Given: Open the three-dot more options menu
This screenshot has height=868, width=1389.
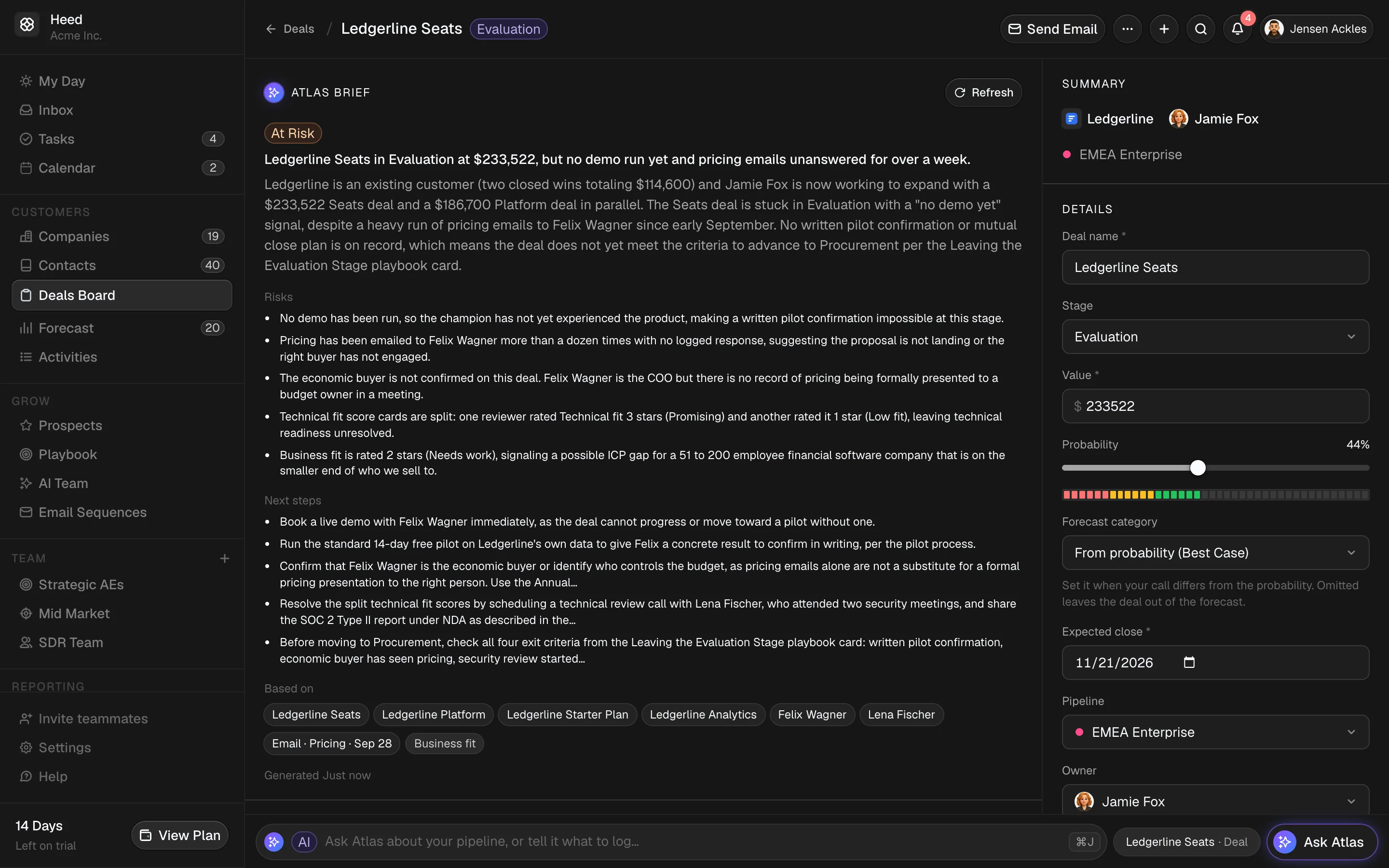Looking at the screenshot, I should pyautogui.click(x=1127, y=29).
